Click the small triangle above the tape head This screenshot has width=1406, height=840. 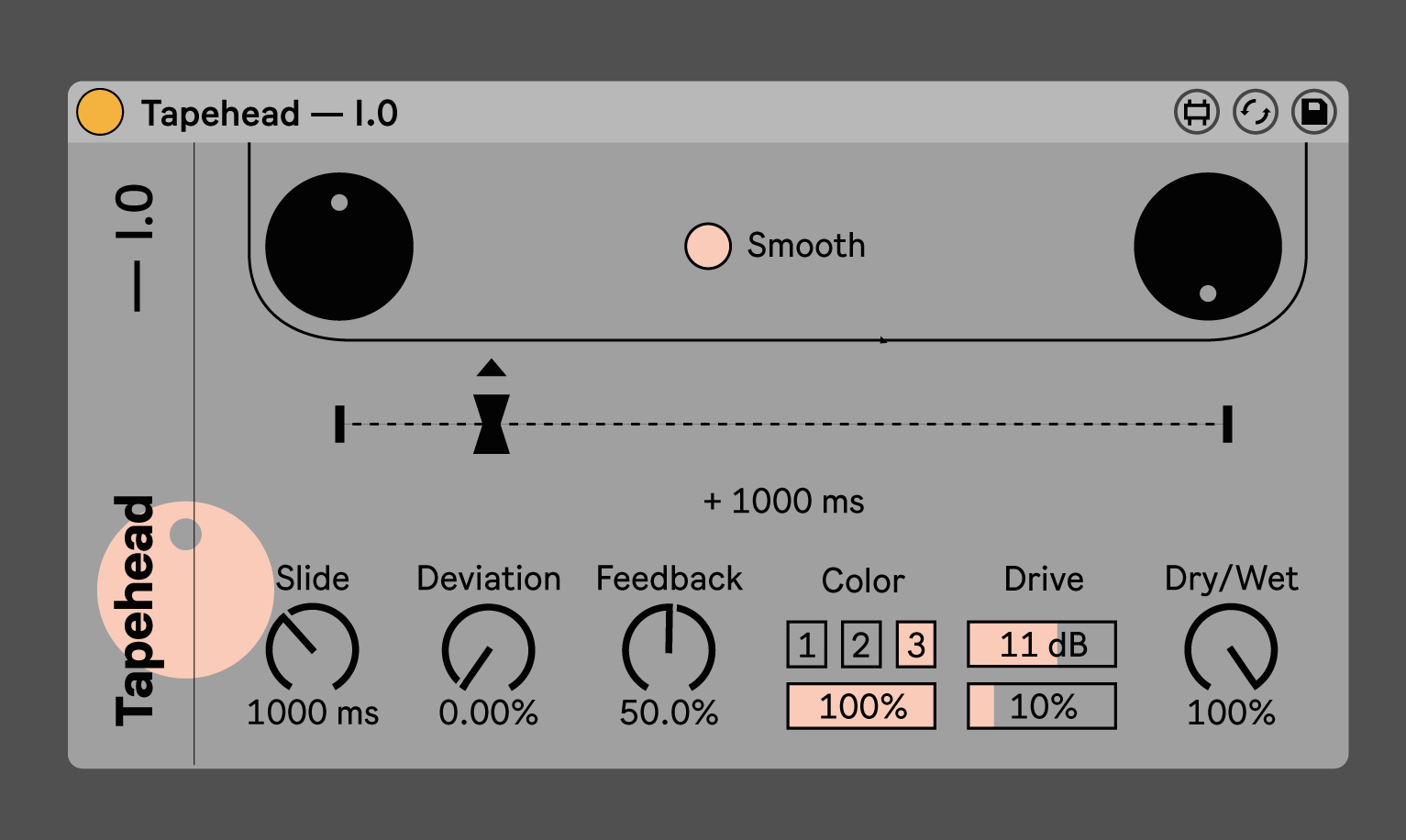point(492,369)
